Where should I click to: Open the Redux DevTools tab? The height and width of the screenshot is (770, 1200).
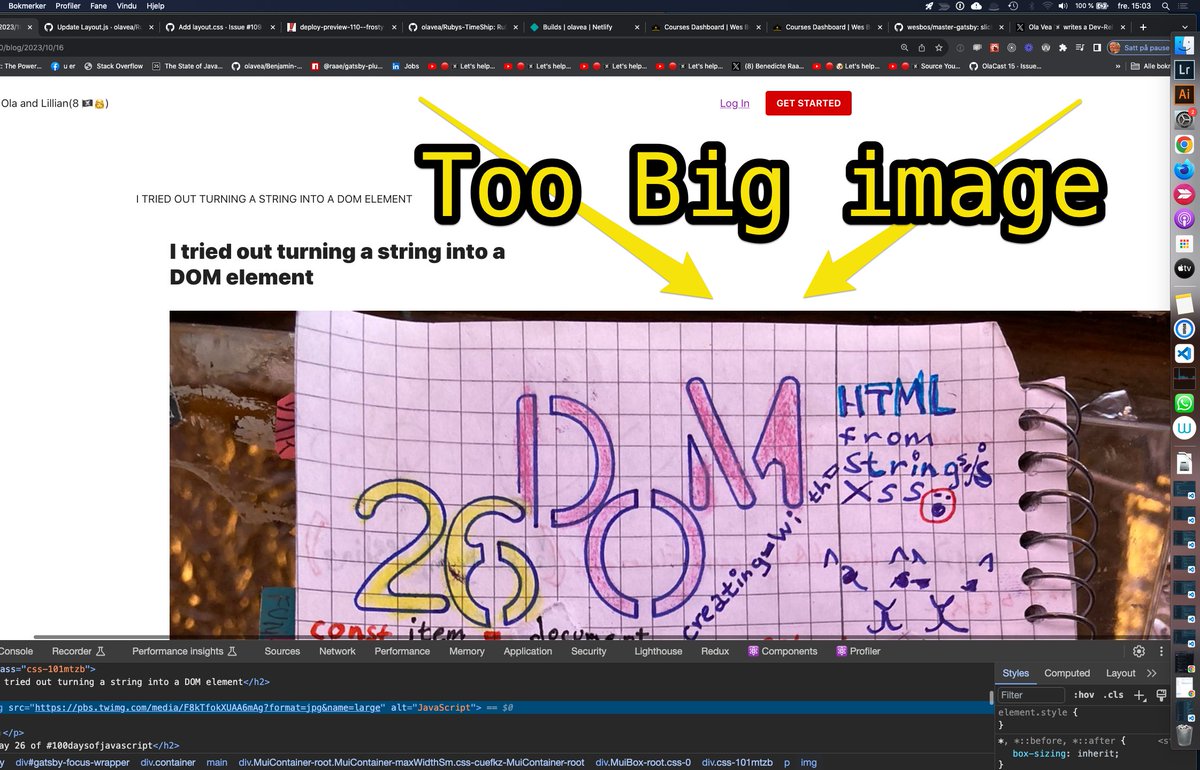[x=715, y=651]
